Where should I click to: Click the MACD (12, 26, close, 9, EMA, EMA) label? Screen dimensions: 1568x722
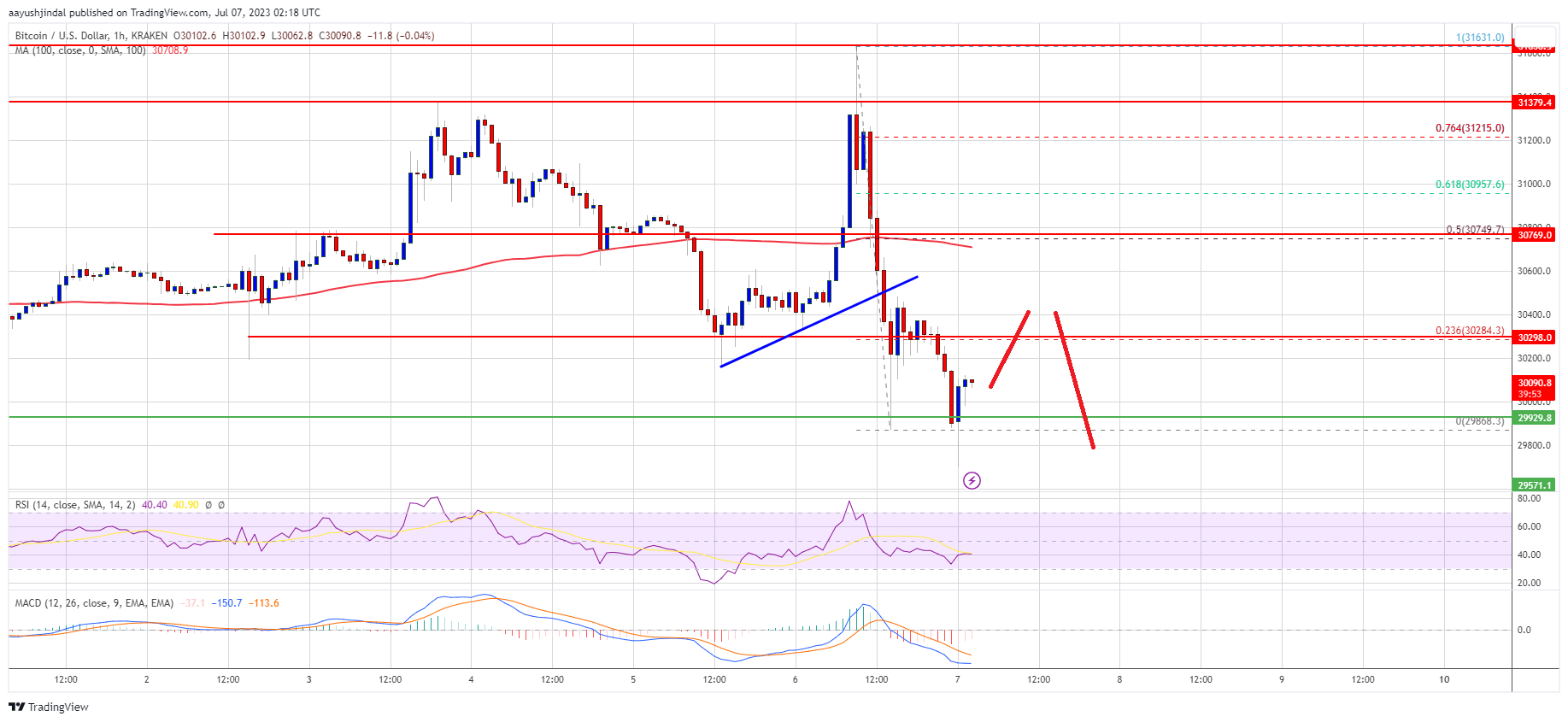(x=94, y=603)
